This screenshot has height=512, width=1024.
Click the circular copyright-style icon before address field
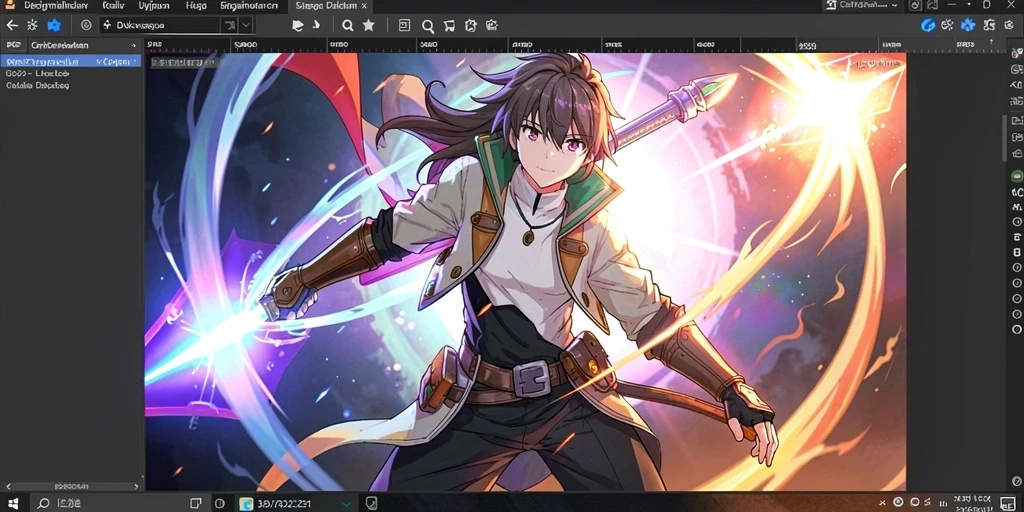click(x=86, y=25)
